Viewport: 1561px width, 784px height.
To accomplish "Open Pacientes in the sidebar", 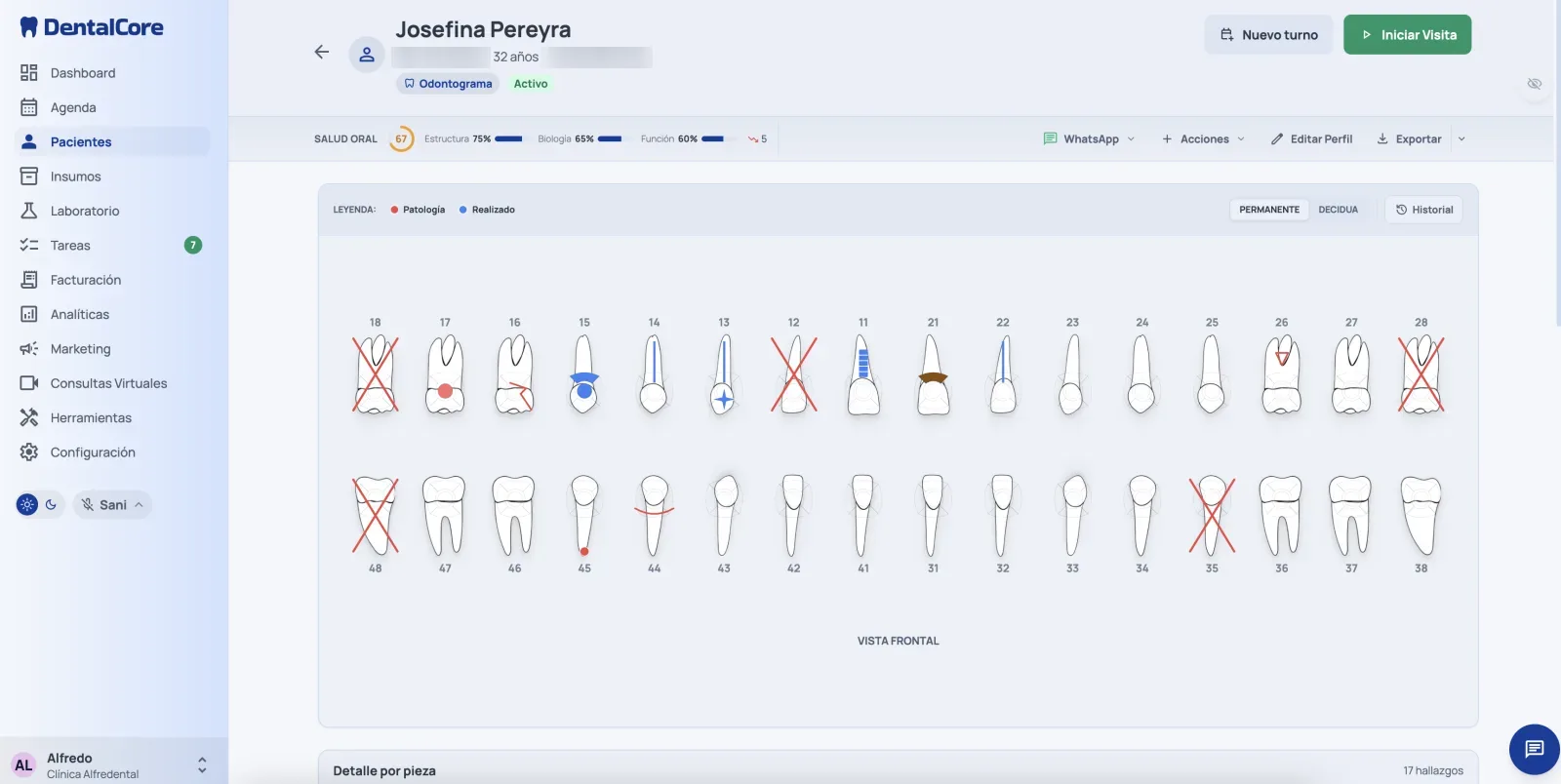I will (112, 142).
